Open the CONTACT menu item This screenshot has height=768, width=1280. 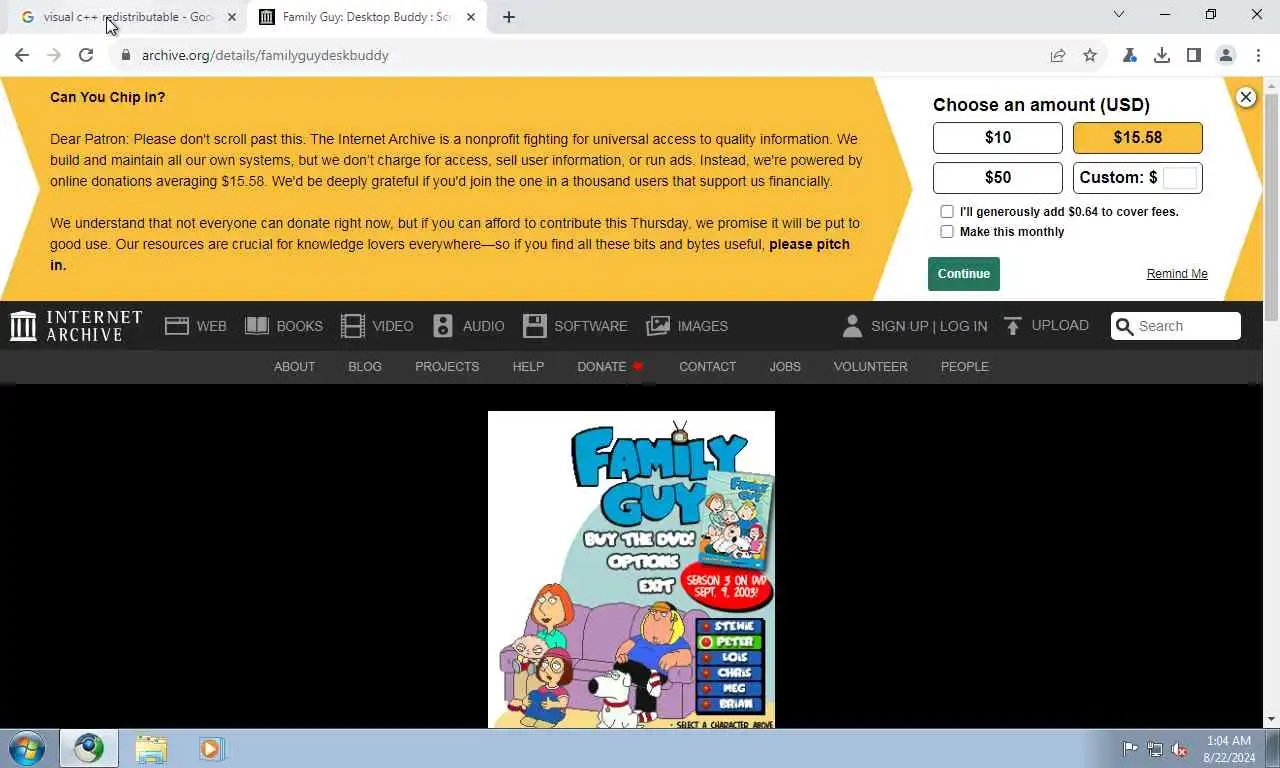pyautogui.click(x=708, y=367)
